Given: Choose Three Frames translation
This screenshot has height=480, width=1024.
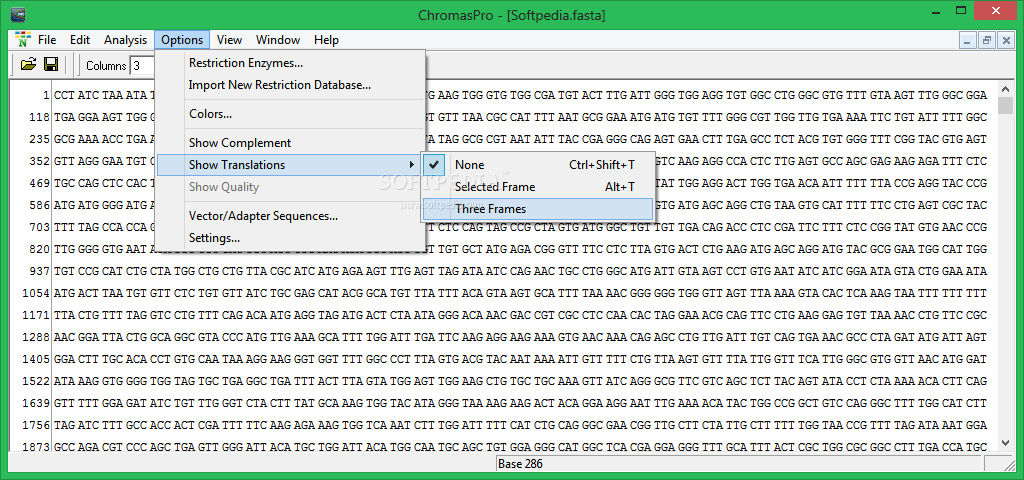Looking at the screenshot, I should (x=537, y=209).
